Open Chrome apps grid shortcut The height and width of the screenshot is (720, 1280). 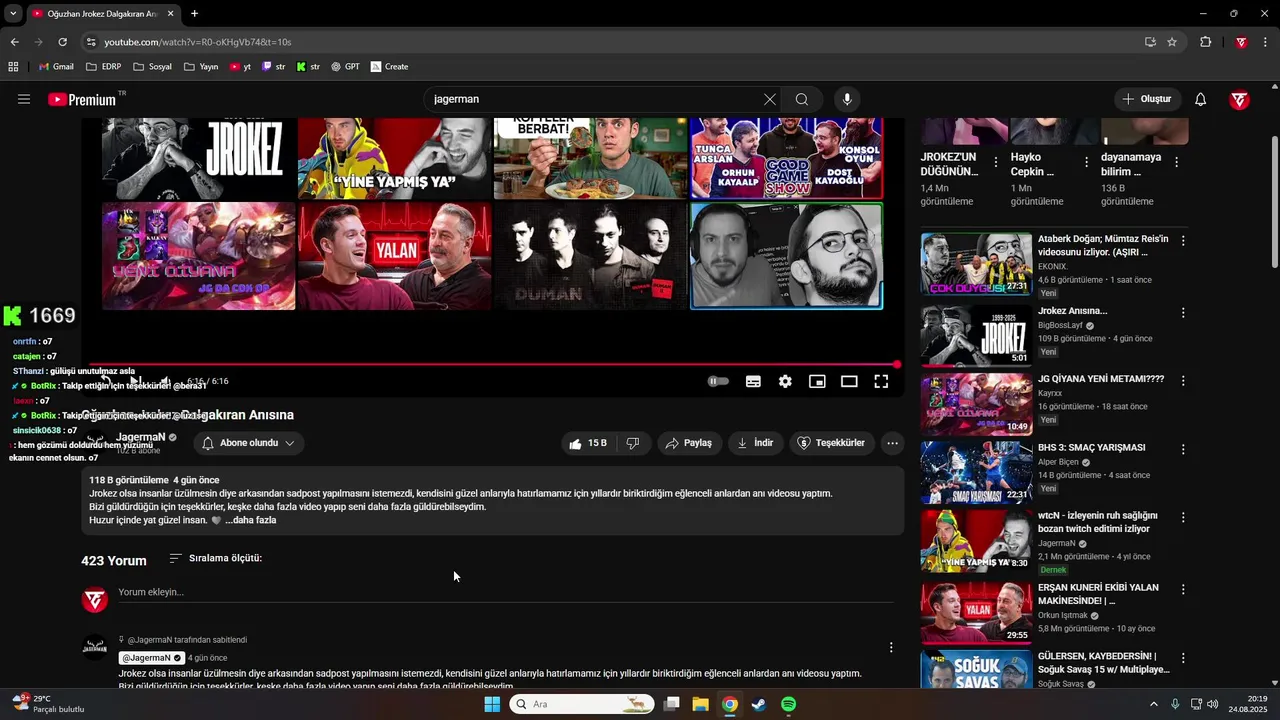[x=13, y=67]
